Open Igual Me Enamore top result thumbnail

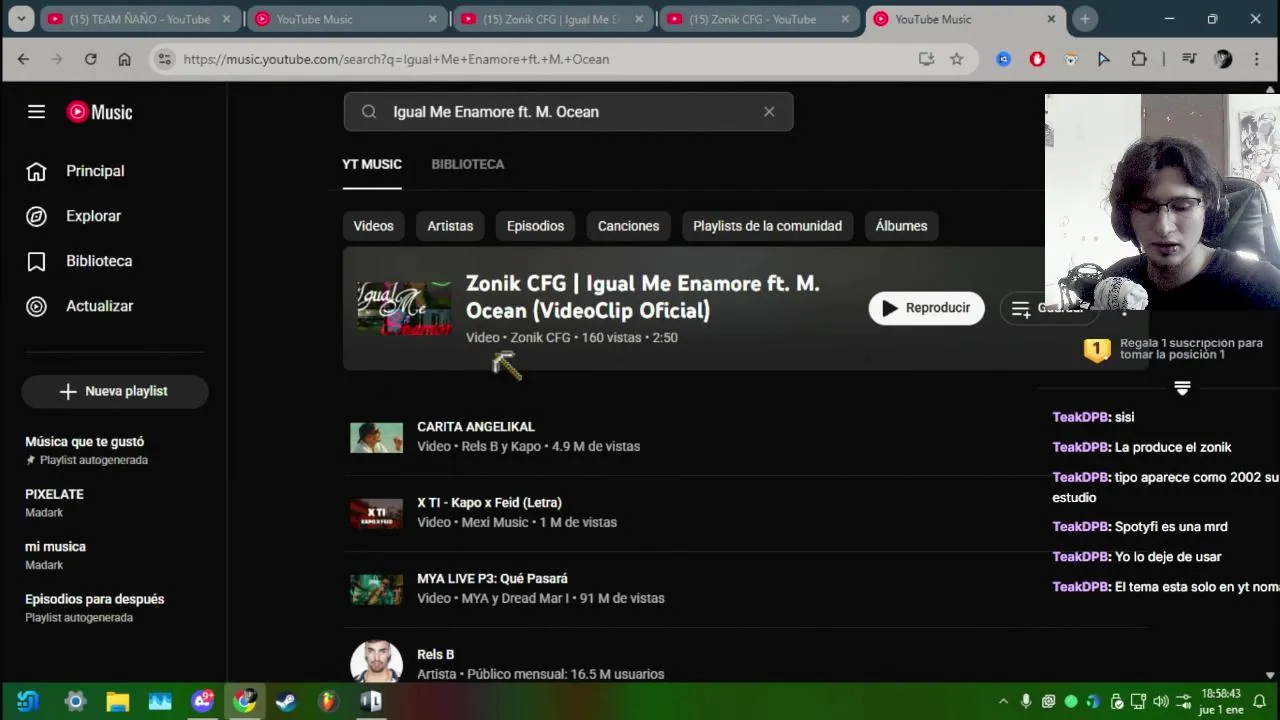pyautogui.click(x=404, y=309)
